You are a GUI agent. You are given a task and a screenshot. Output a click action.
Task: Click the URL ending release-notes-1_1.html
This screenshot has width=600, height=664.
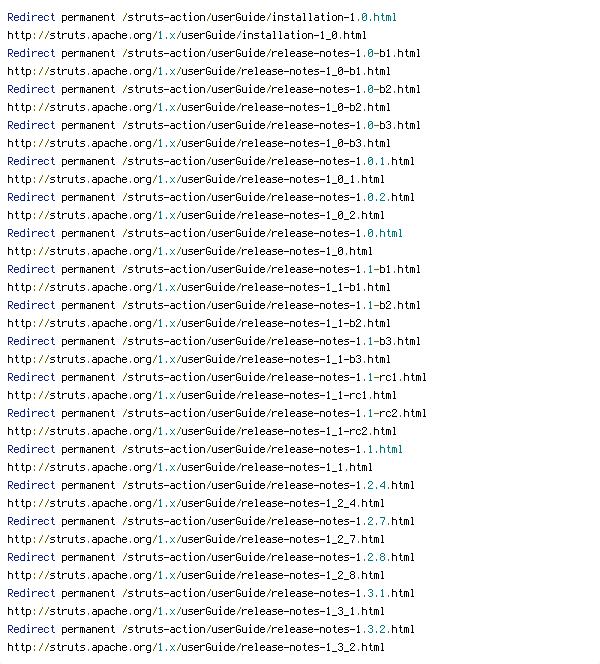[190, 467]
